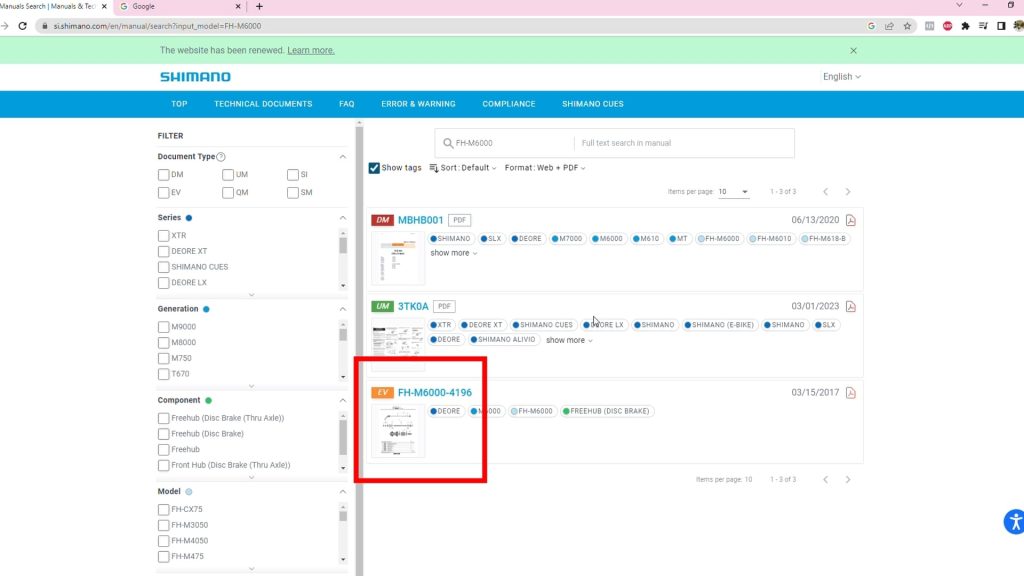Click the share page icon in address bar
The image size is (1024, 576).
[x=889, y=26]
